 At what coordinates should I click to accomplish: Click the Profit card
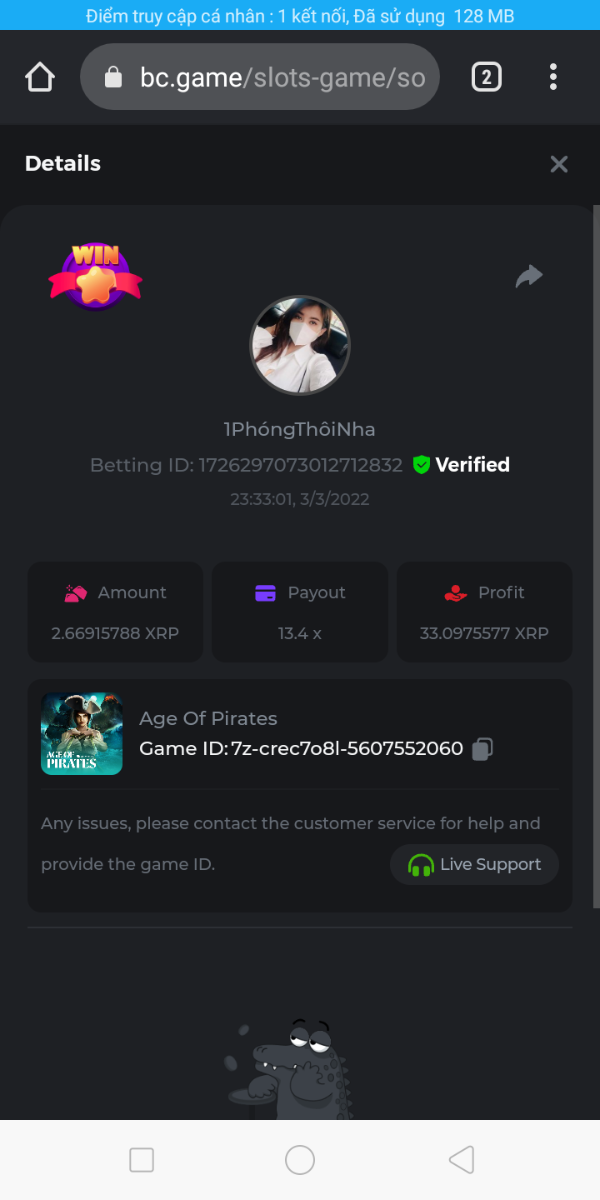pyautogui.click(x=485, y=612)
